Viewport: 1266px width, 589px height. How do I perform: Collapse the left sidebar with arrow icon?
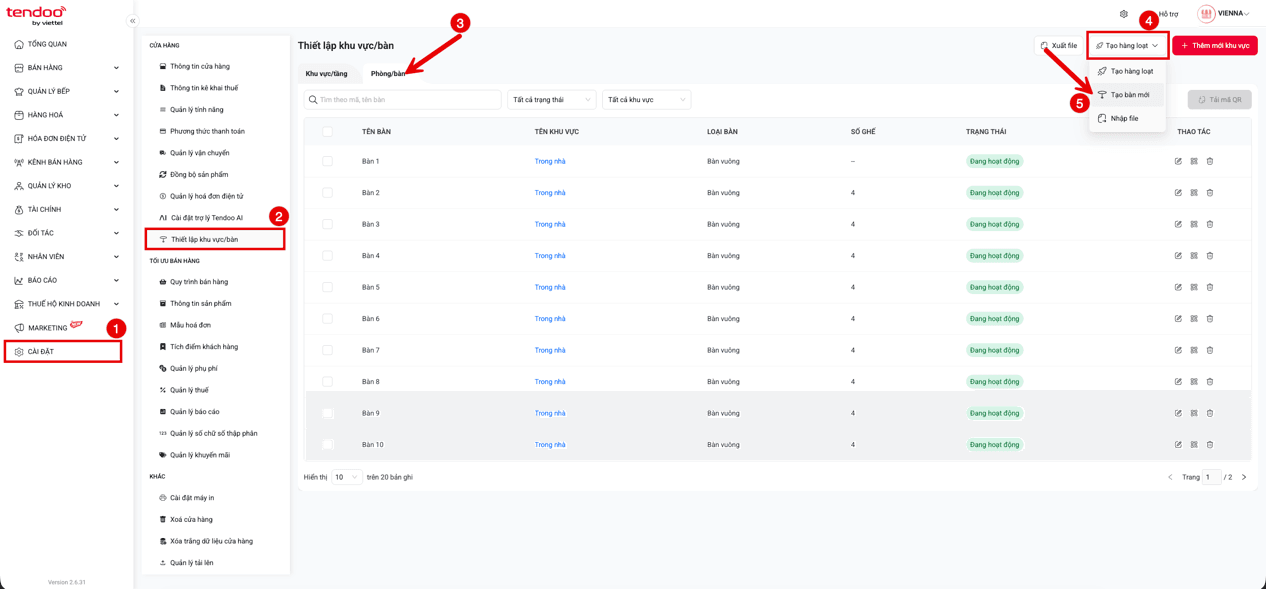(132, 21)
